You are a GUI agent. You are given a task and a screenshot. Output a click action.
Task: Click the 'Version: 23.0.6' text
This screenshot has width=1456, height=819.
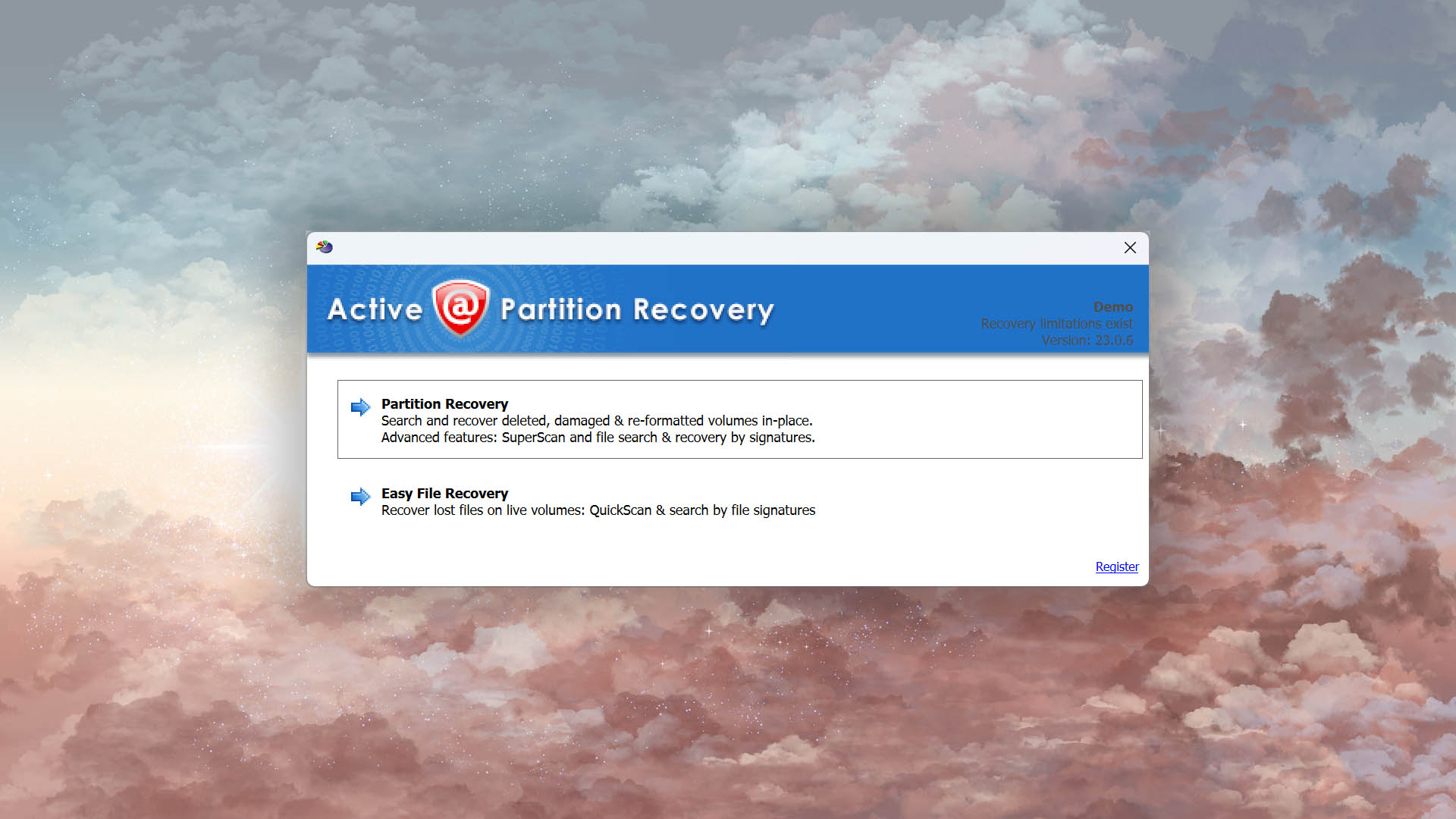[x=1087, y=340]
